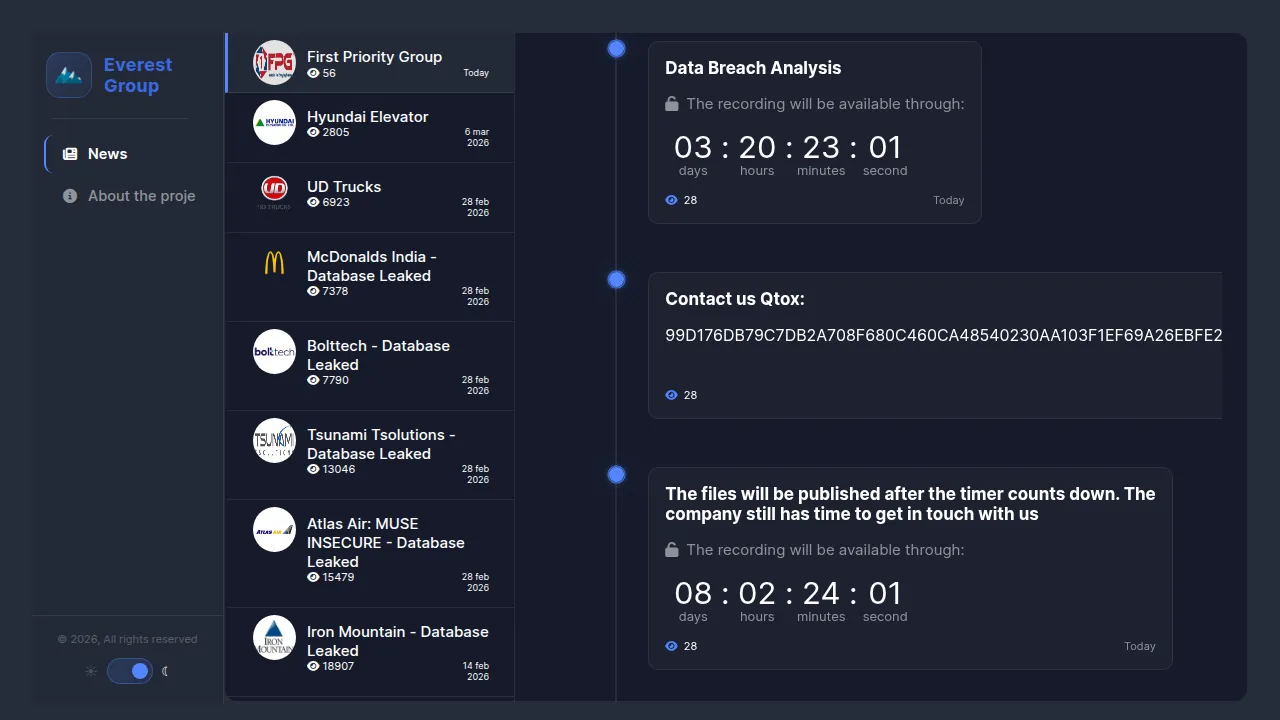Click the Data Breach Analysis card title
This screenshot has width=1280, height=720.
coord(753,68)
